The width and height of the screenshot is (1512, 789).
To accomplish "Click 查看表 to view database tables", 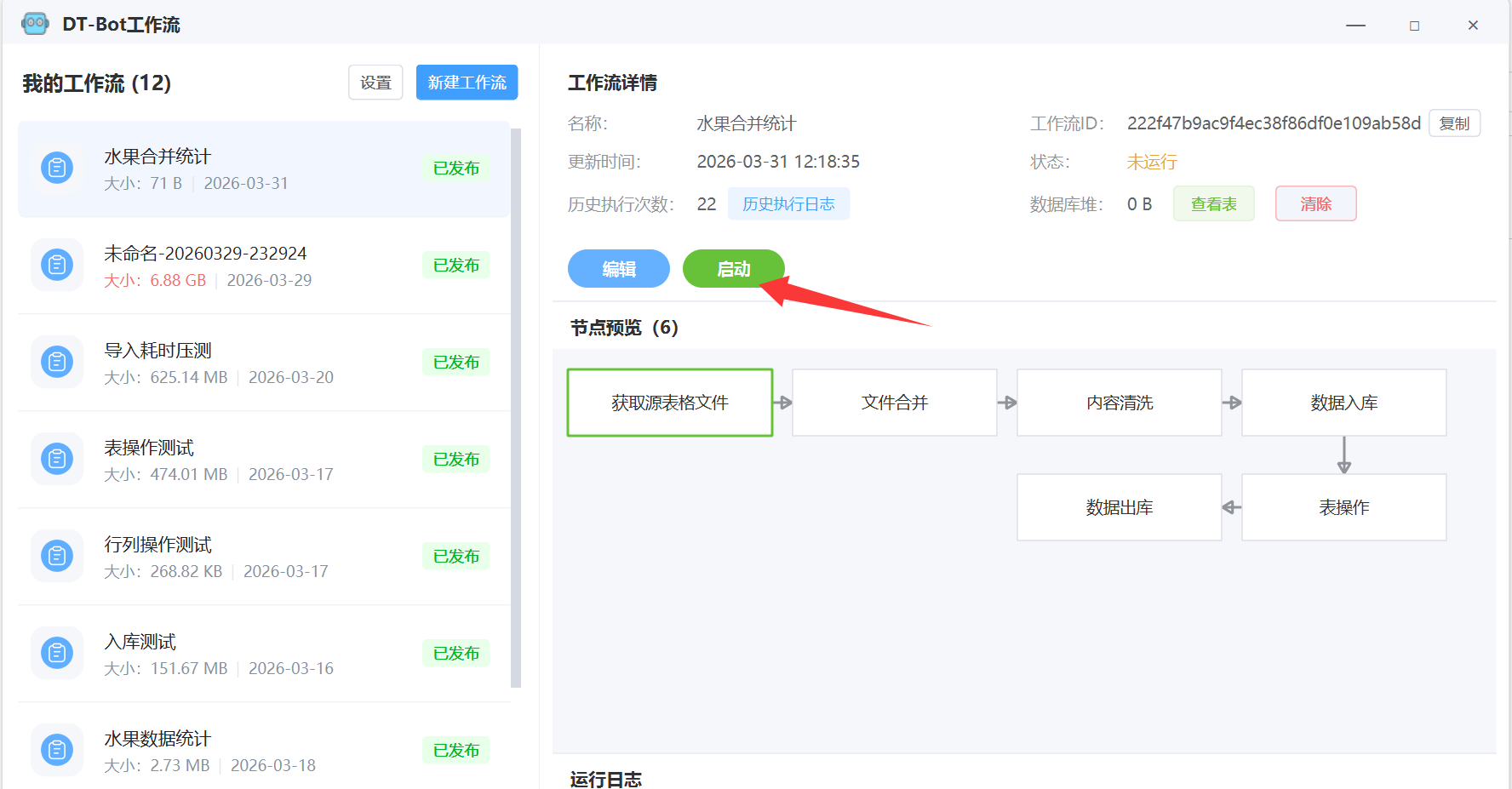I will click(x=1213, y=204).
